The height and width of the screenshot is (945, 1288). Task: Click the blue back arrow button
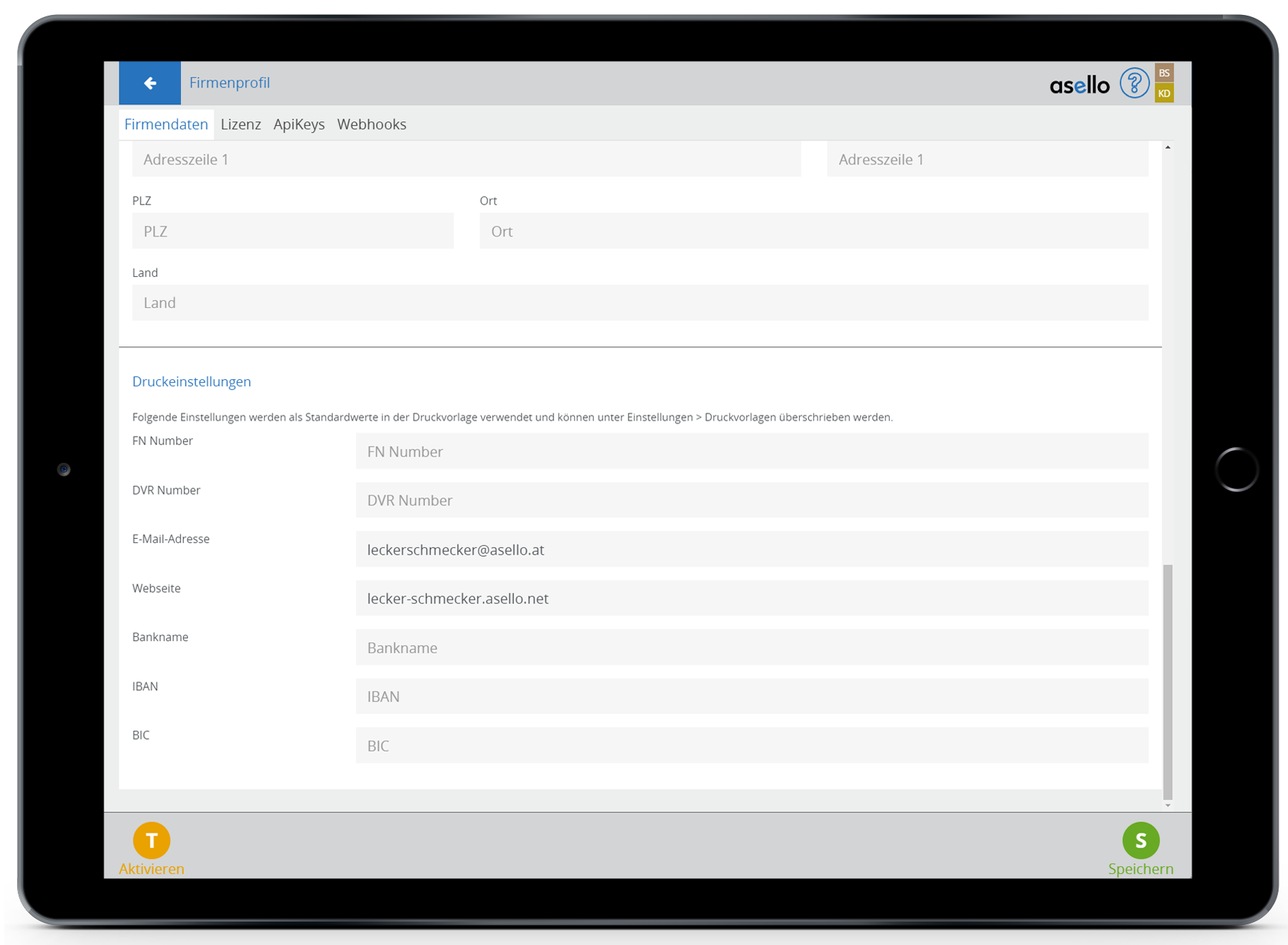pos(150,83)
